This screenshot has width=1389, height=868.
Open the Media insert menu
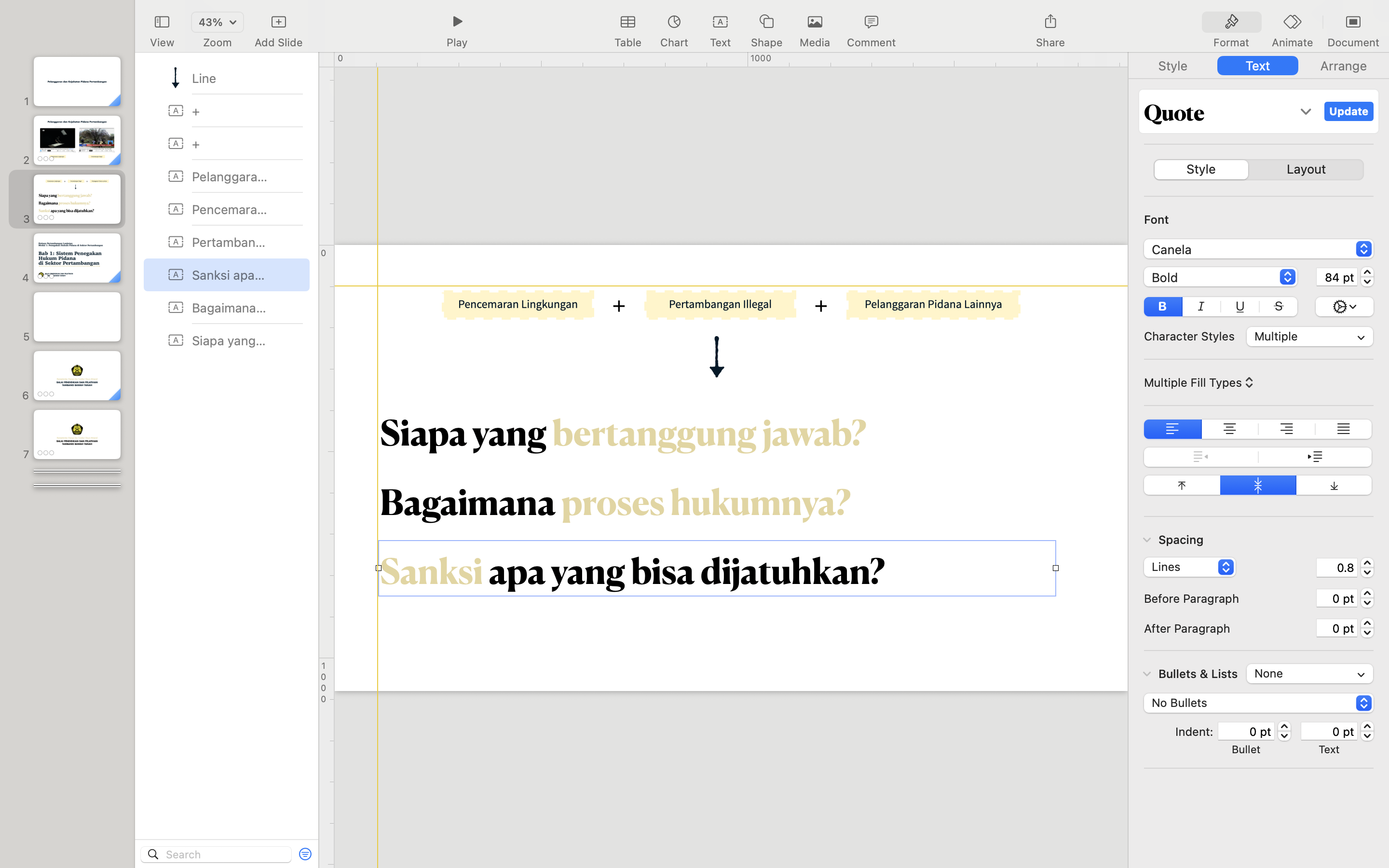coord(814,22)
